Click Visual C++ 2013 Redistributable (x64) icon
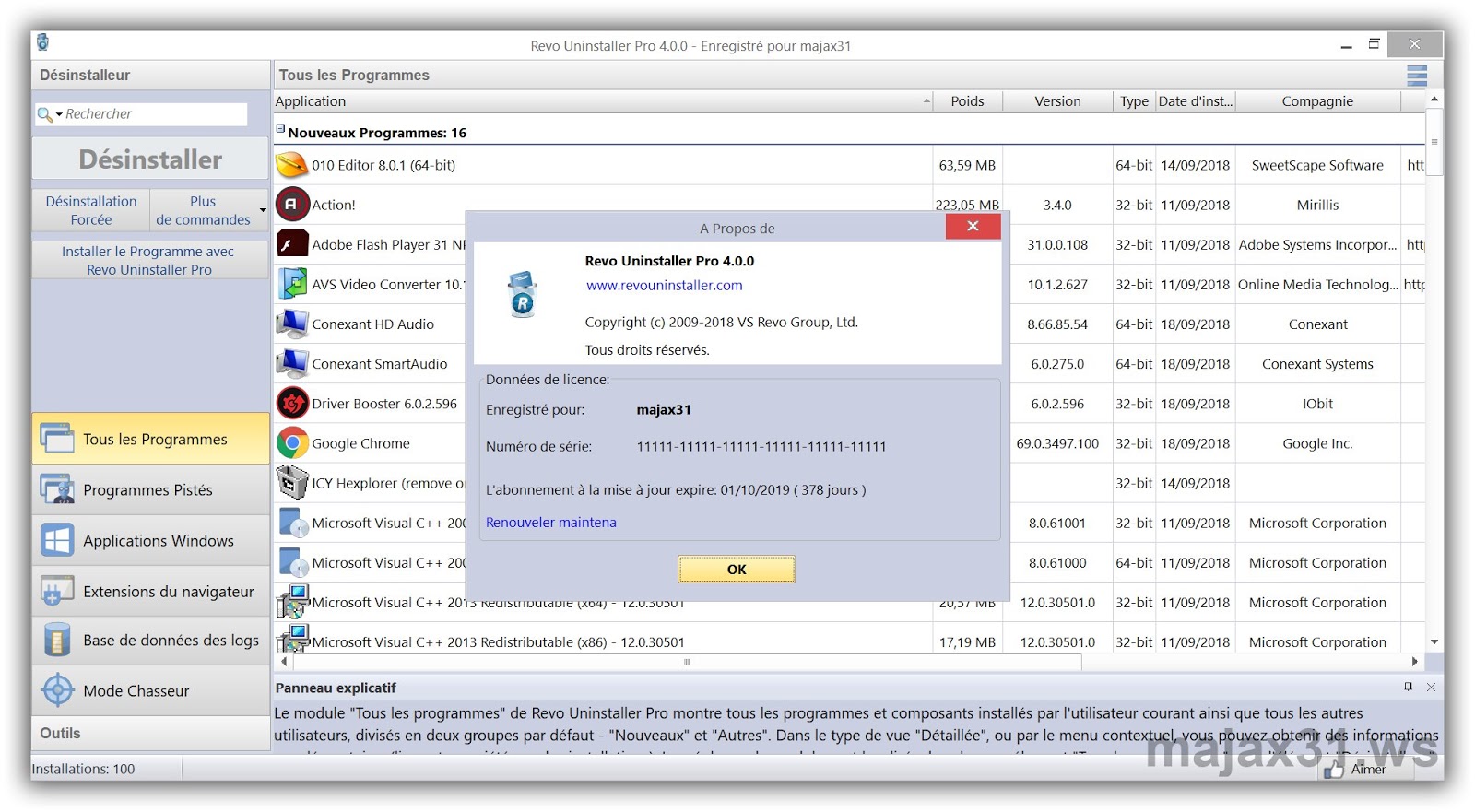 point(293,602)
